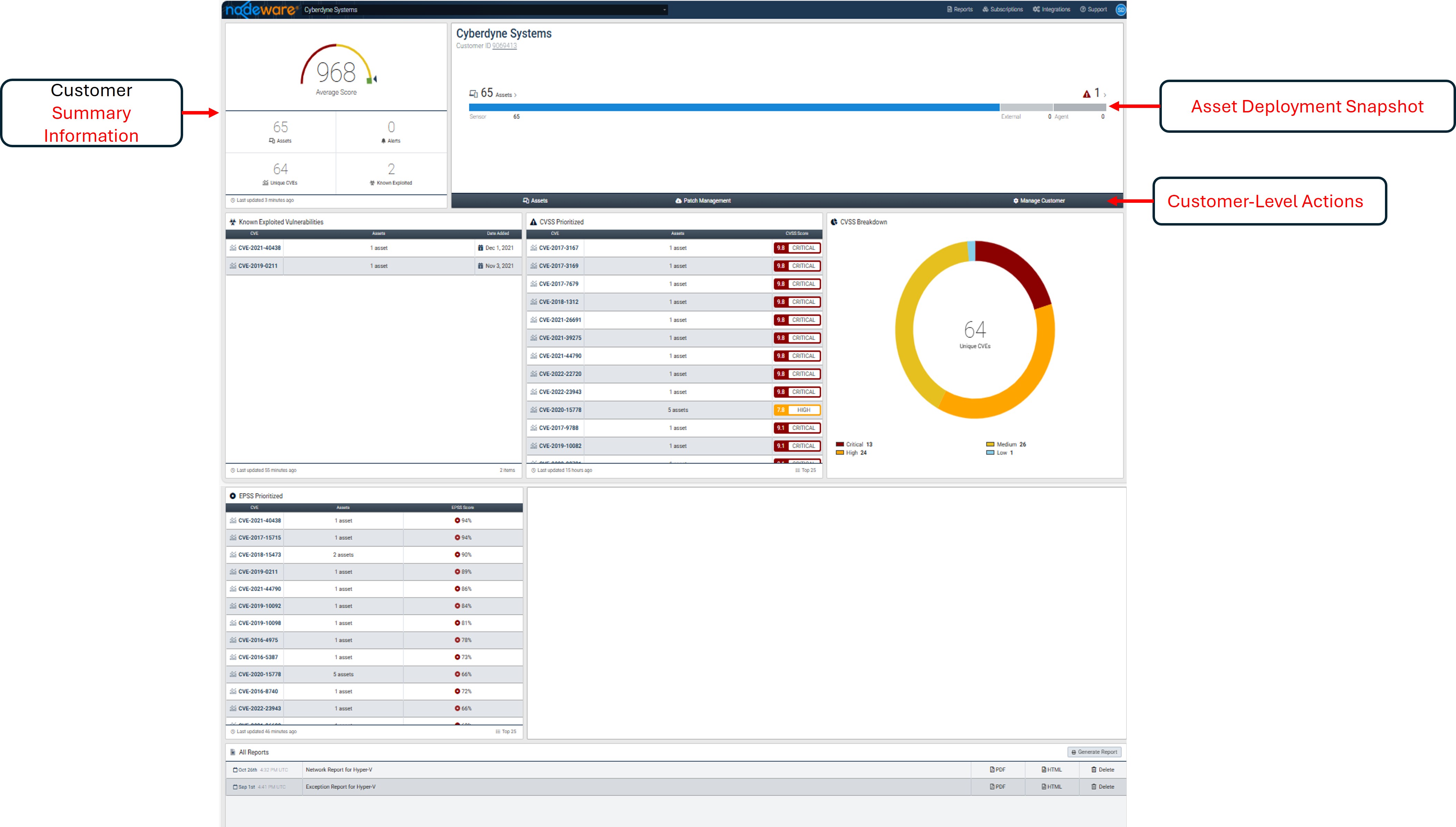This screenshot has height=827, width=1456.
Task: Click the bug icon beside CVE-2016-8740
Action: click(x=233, y=691)
